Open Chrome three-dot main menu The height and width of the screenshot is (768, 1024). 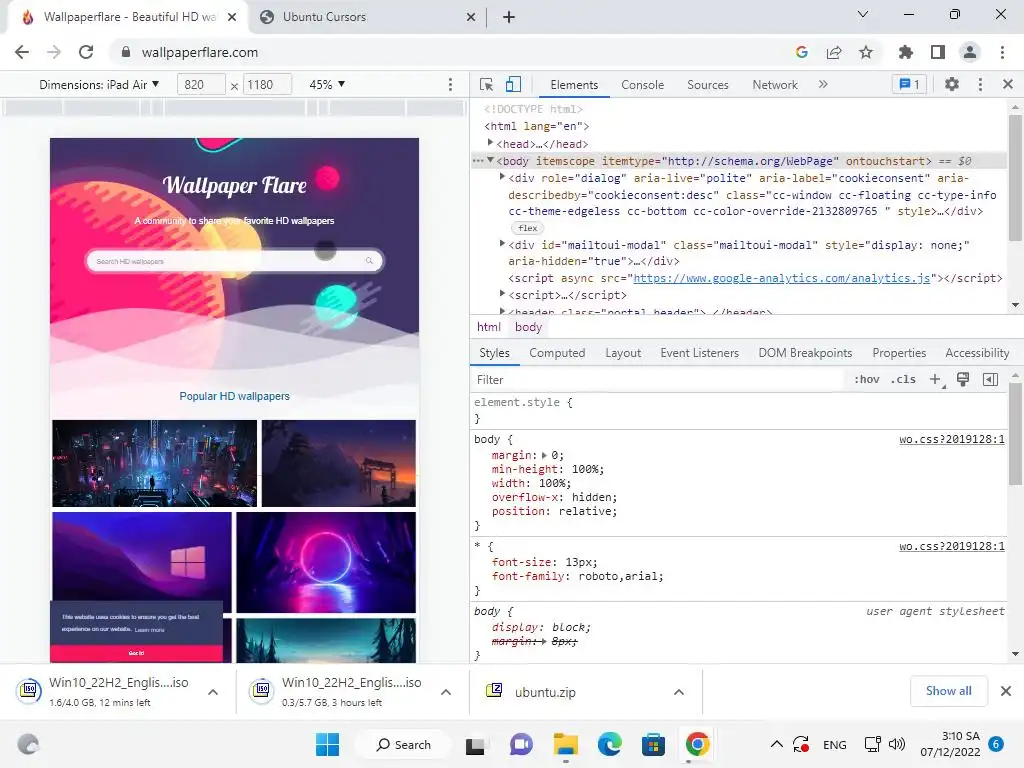[x=1002, y=52]
